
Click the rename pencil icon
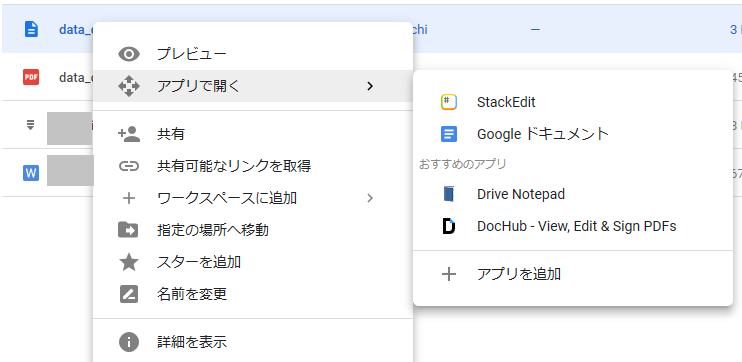[129, 294]
